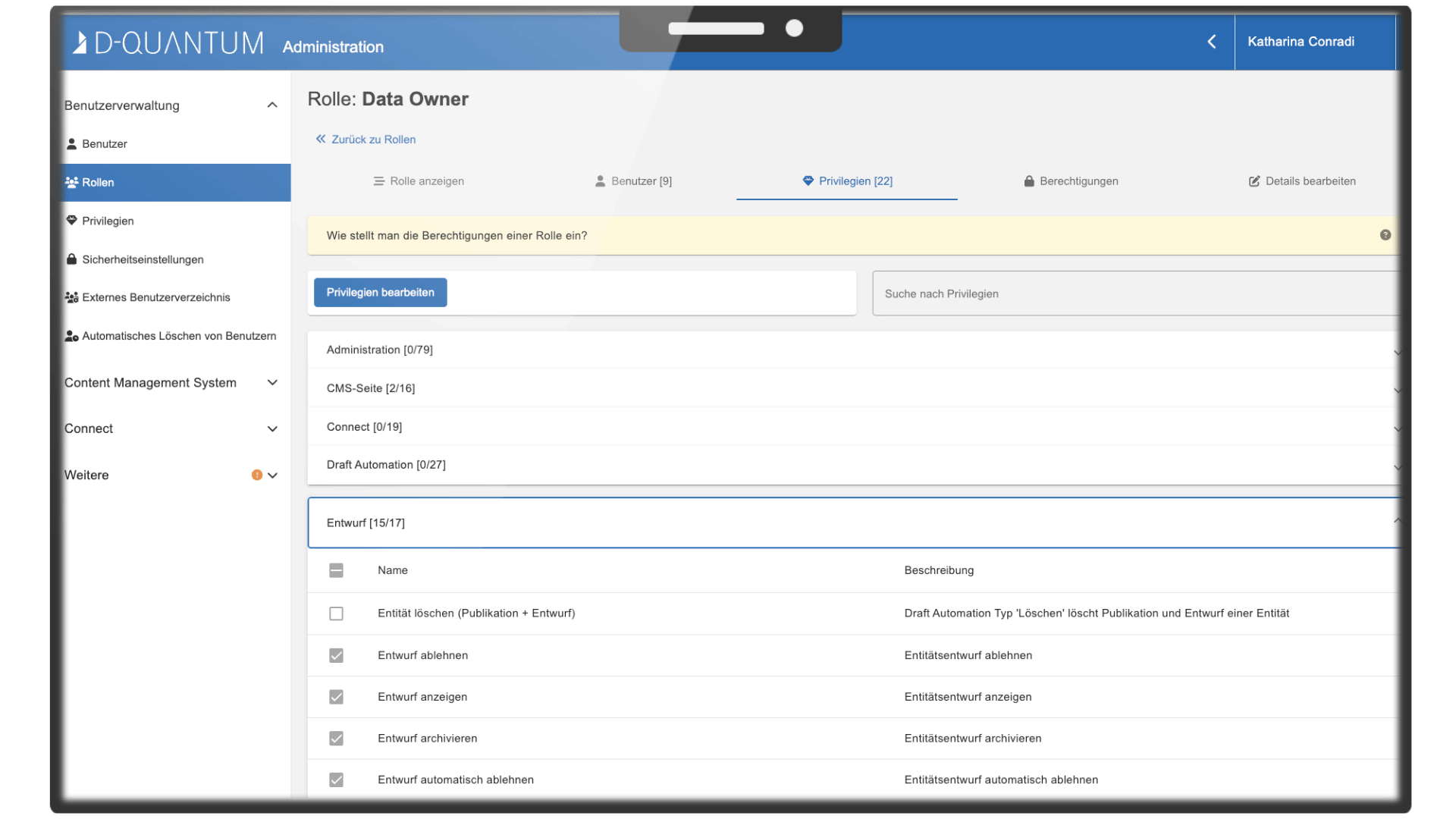Switch to the Benutzer [9] tab

coord(633,181)
